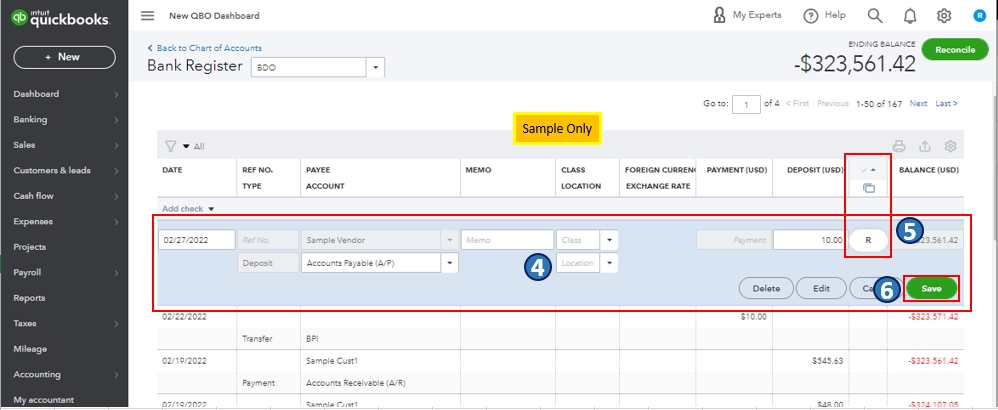Open the settings gear icon in header
Image resolution: width=998 pixels, height=410 pixels.
[x=943, y=16]
